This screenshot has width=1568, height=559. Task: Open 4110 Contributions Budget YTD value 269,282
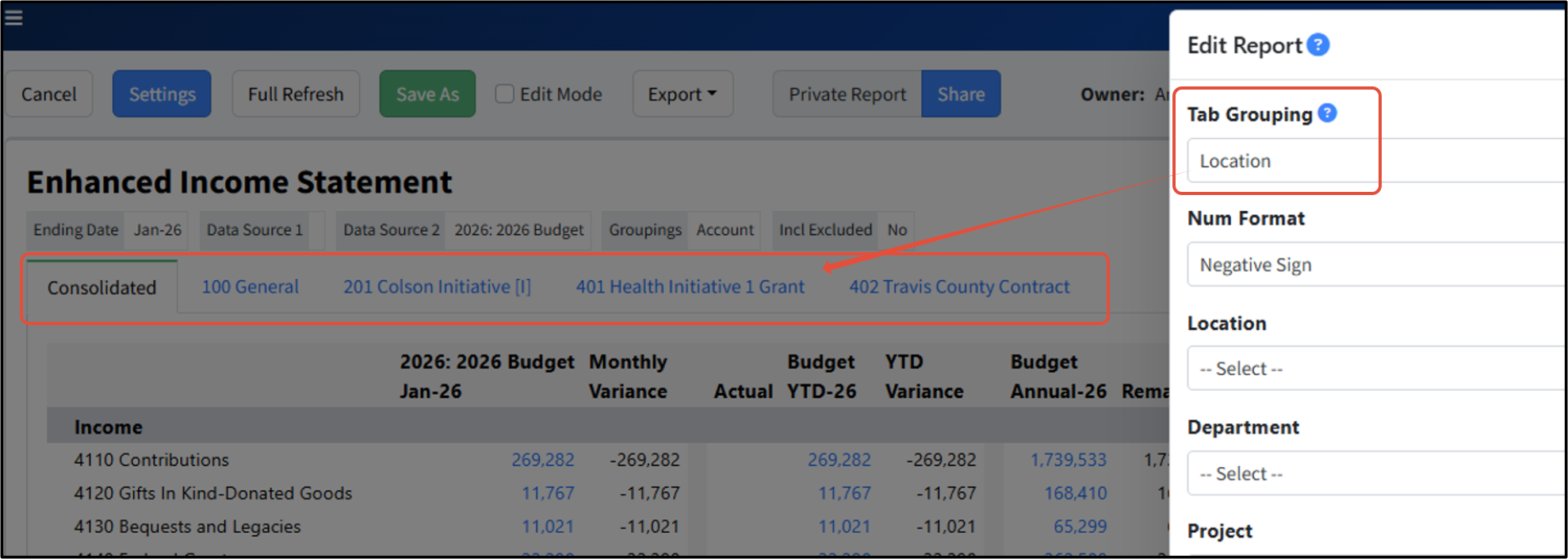click(x=839, y=460)
